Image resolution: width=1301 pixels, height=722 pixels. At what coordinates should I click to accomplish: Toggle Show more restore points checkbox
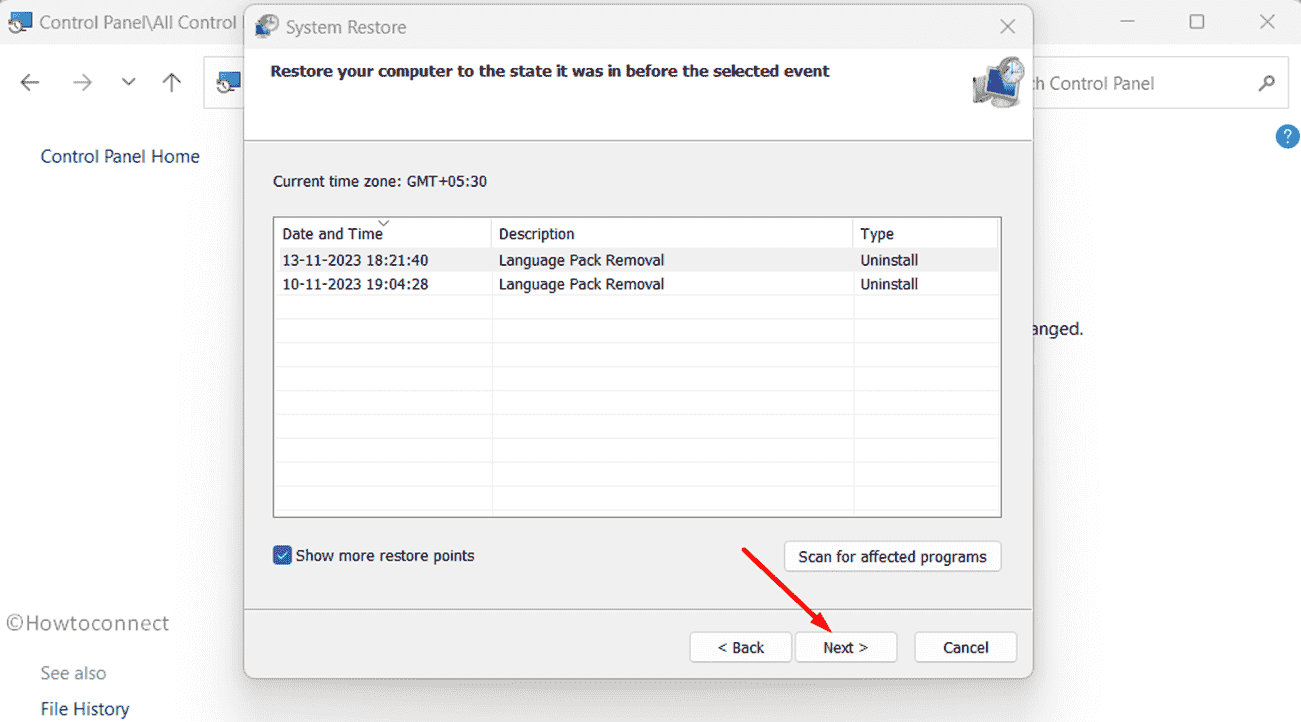[x=282, y=556]
